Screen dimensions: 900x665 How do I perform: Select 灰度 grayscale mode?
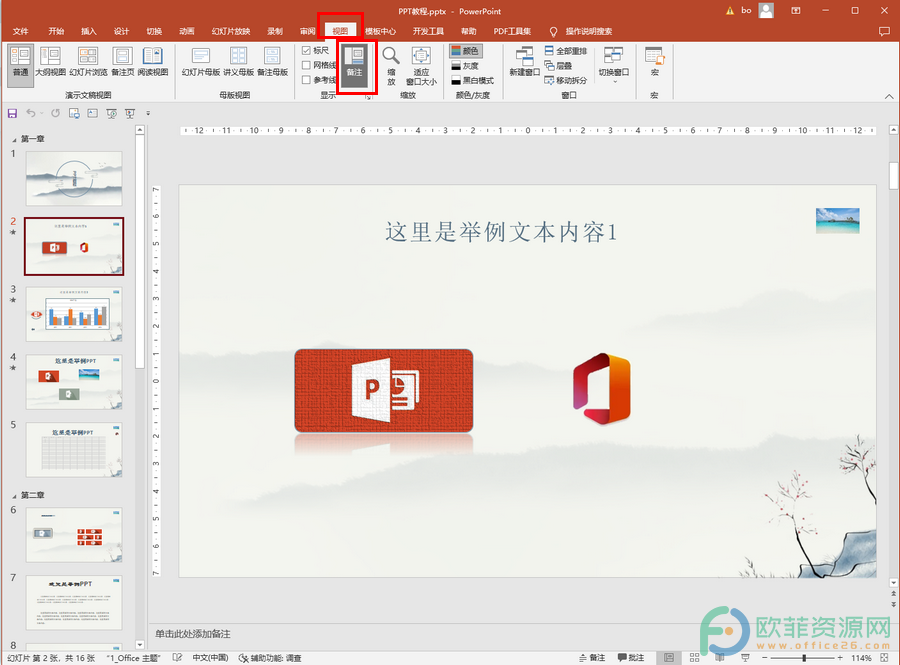pyautogui.click(x=465, y=66)
